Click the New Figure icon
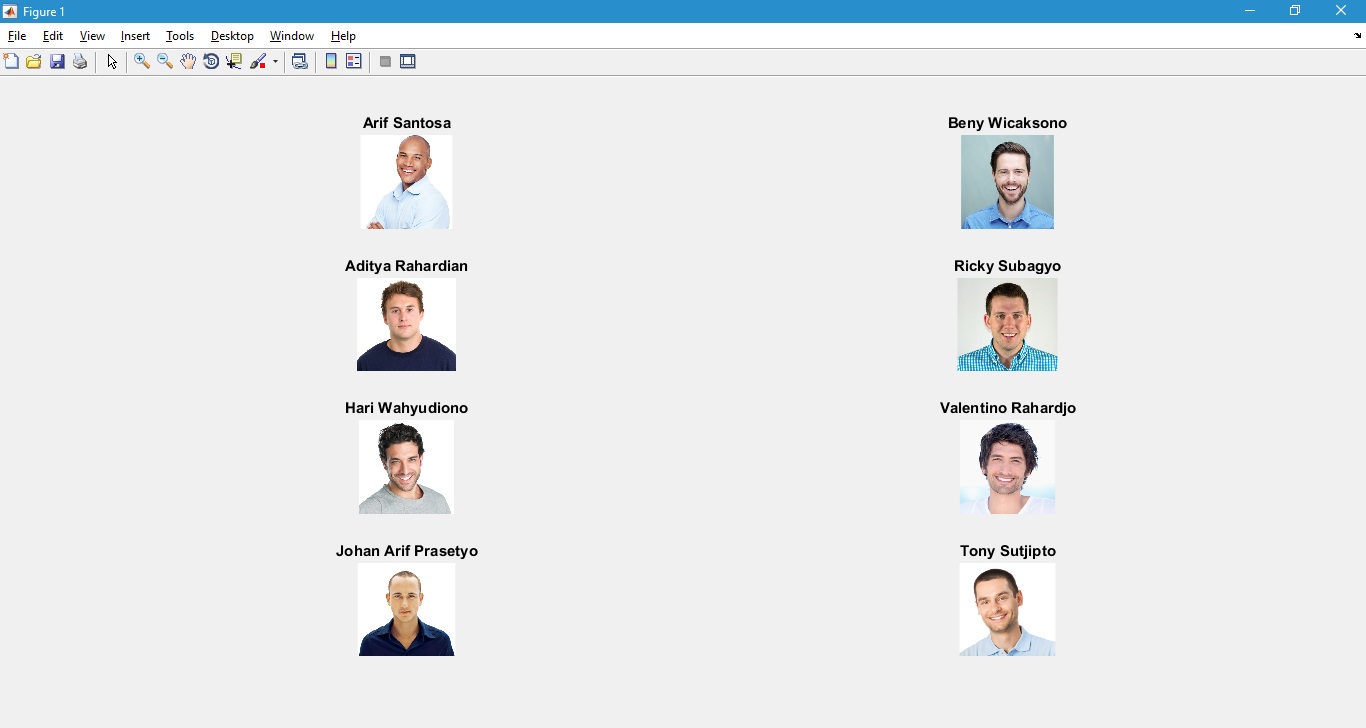The image size is (1366, 728). pyautogui.click(x=11, y=62)
